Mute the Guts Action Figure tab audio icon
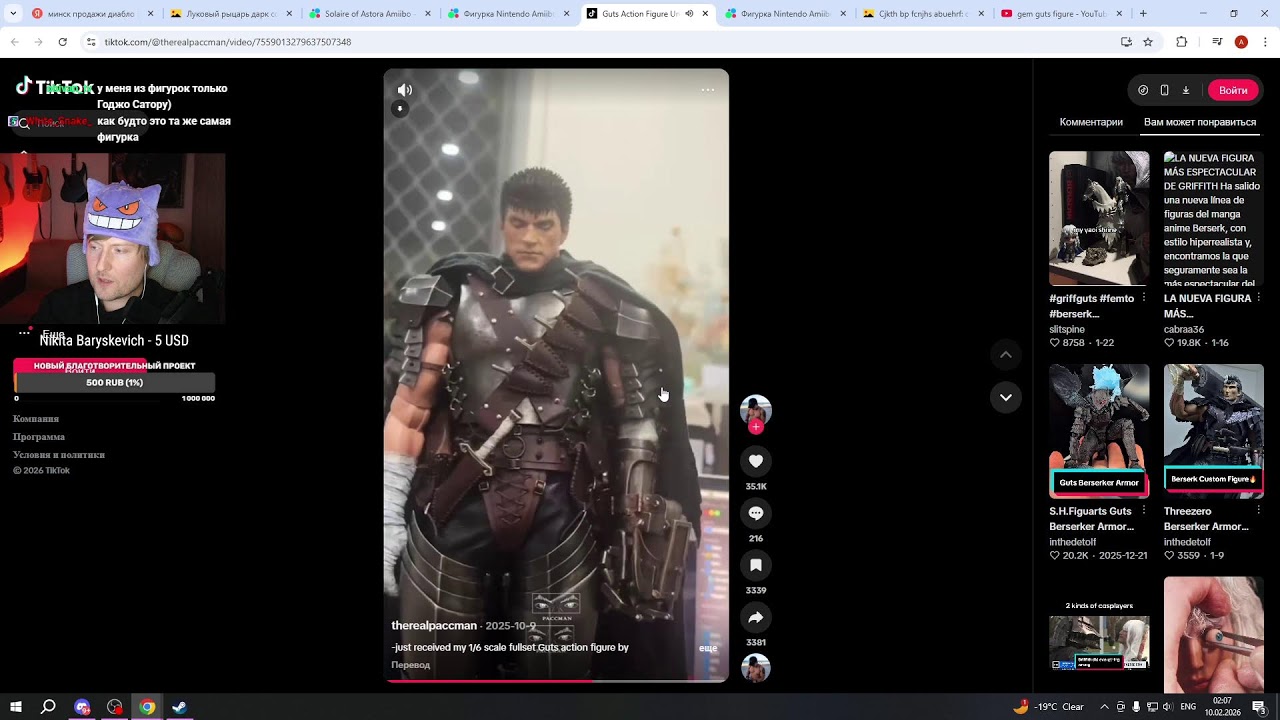1280x720 pixels. click(689, 14)
